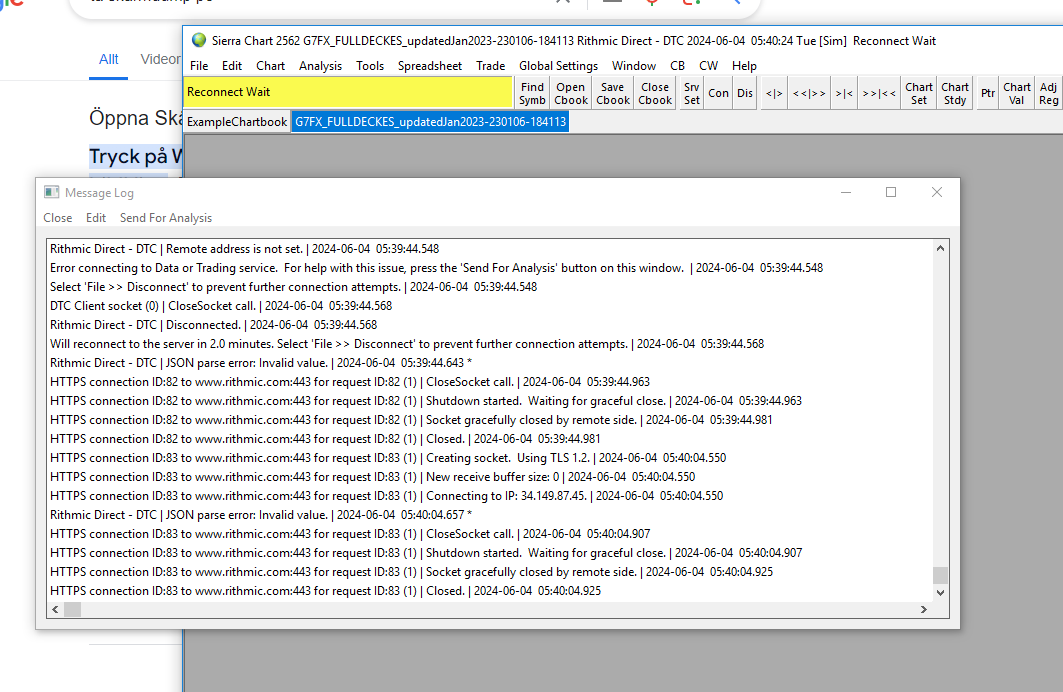Maximize the Message Log window
Image resolution: width=1063 pixels, height=692 pixels.
pyautogui.click(x=891, y=192)
